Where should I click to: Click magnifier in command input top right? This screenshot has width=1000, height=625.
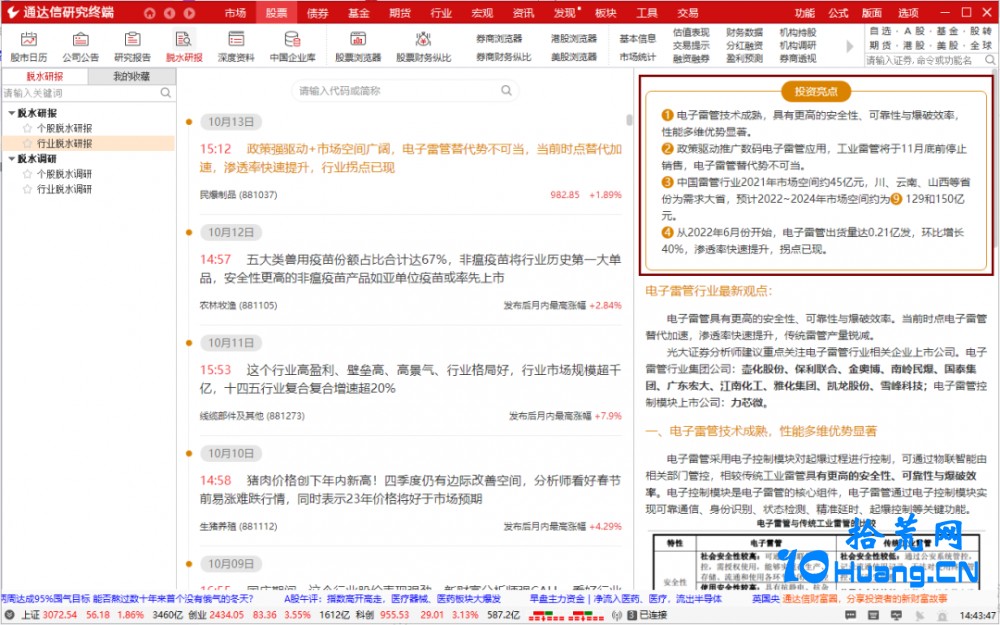coord(990,60)
